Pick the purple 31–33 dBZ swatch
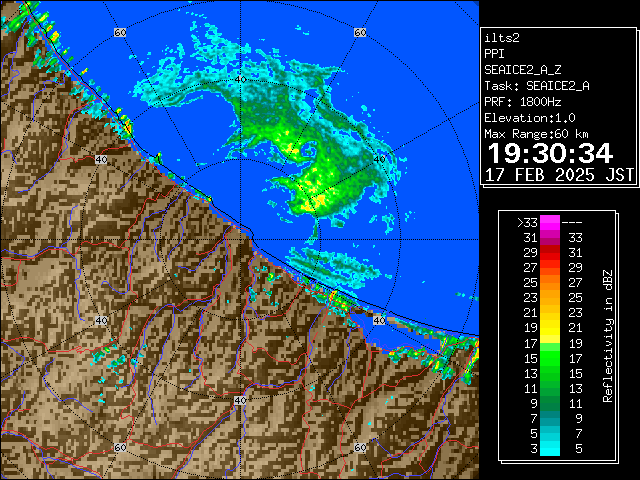 [550, 238]
